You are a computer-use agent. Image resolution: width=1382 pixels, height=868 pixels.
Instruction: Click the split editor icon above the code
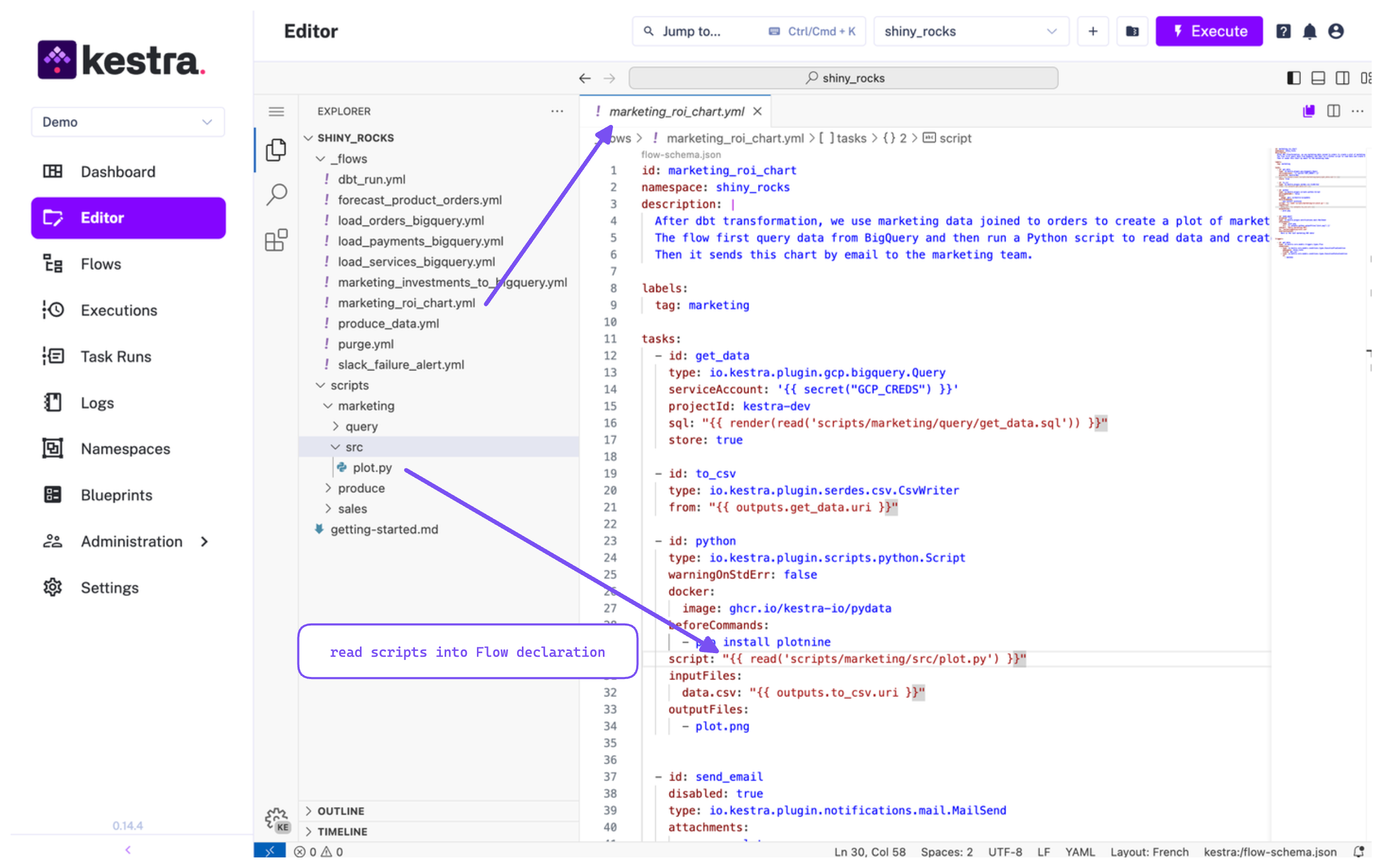1333,111
